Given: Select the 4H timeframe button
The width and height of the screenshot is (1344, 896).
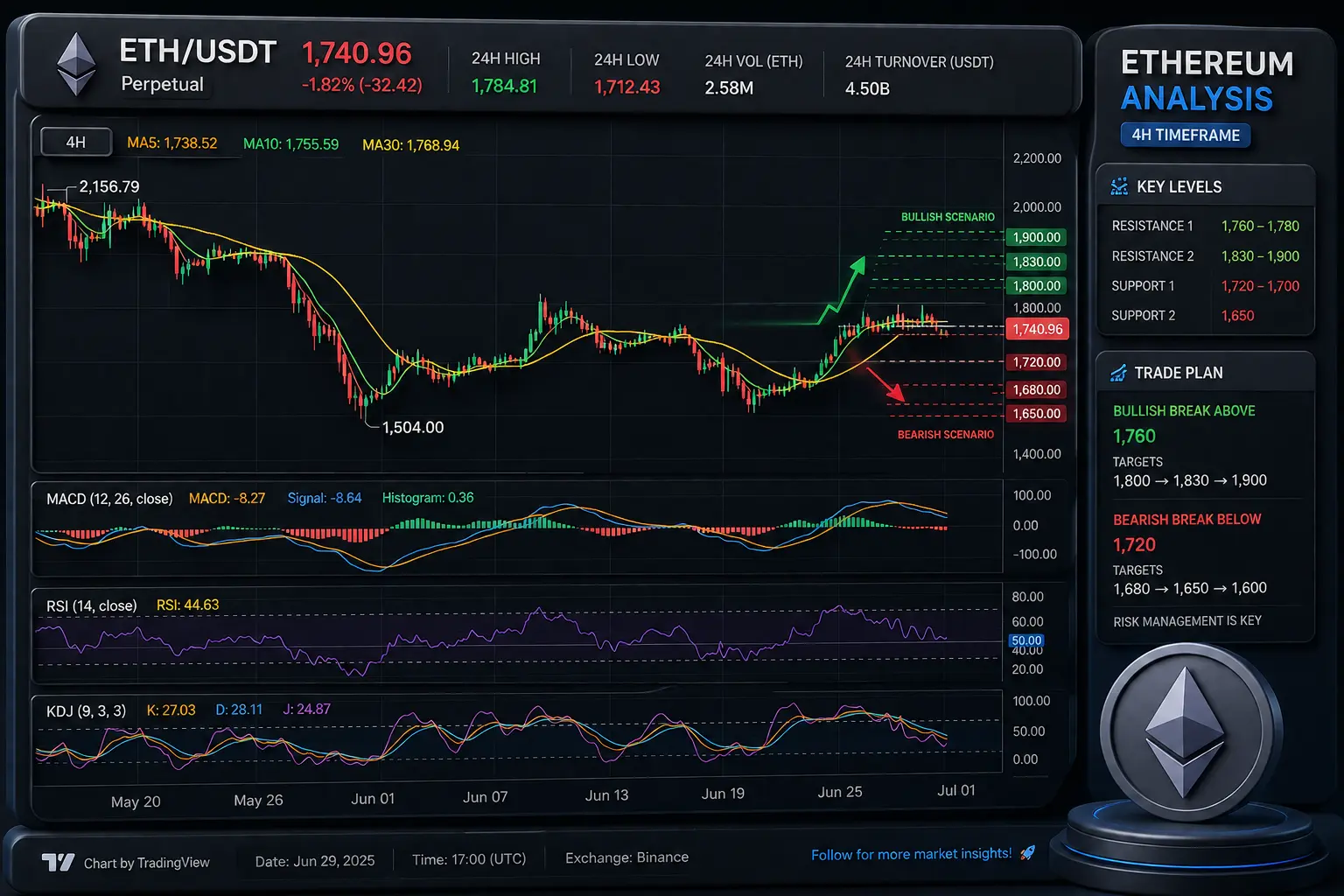Looking at the screenshot, I should [76, 142].
